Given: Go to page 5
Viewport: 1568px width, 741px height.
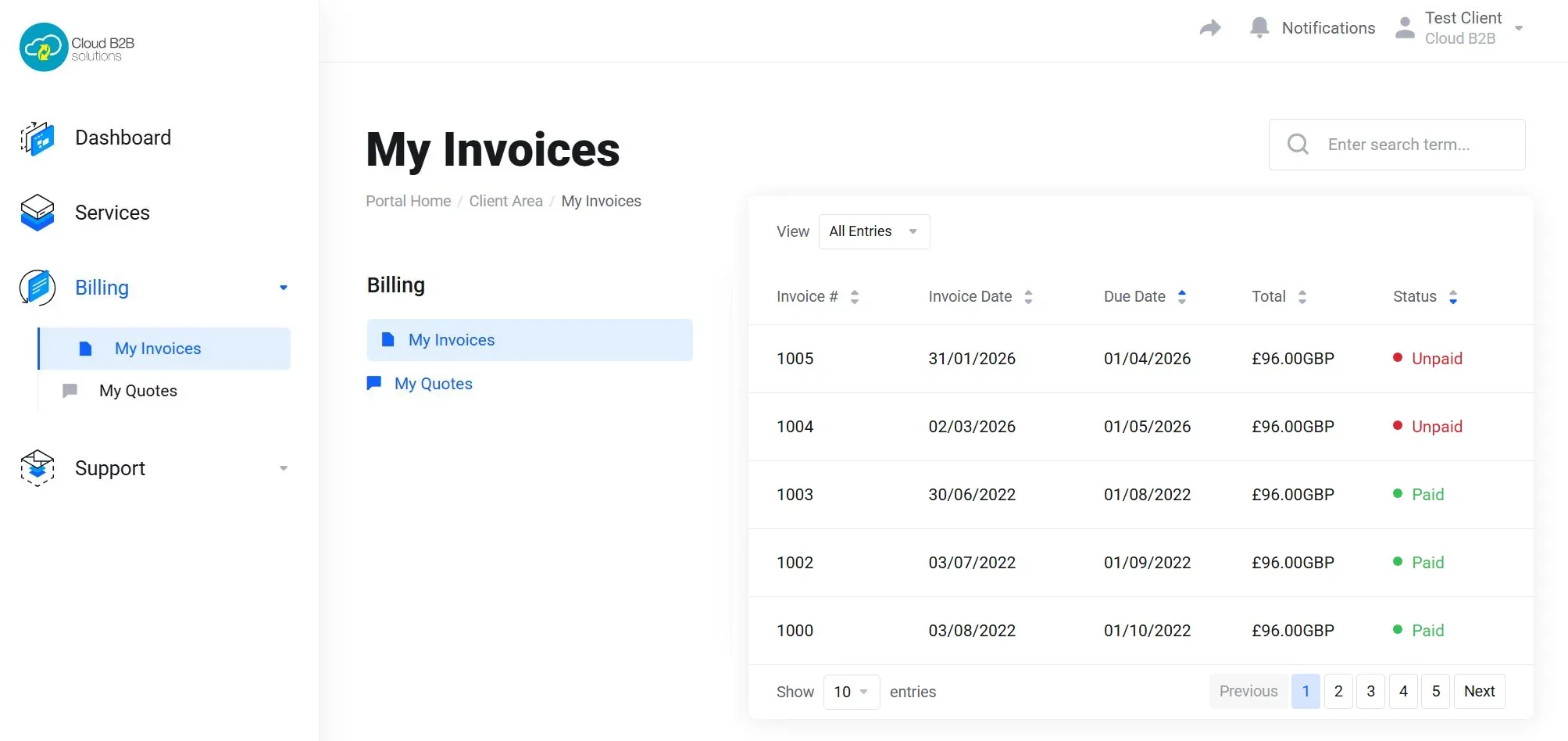Looking at the screenshot, I should pyautogui.click(x=1436, y=691).
